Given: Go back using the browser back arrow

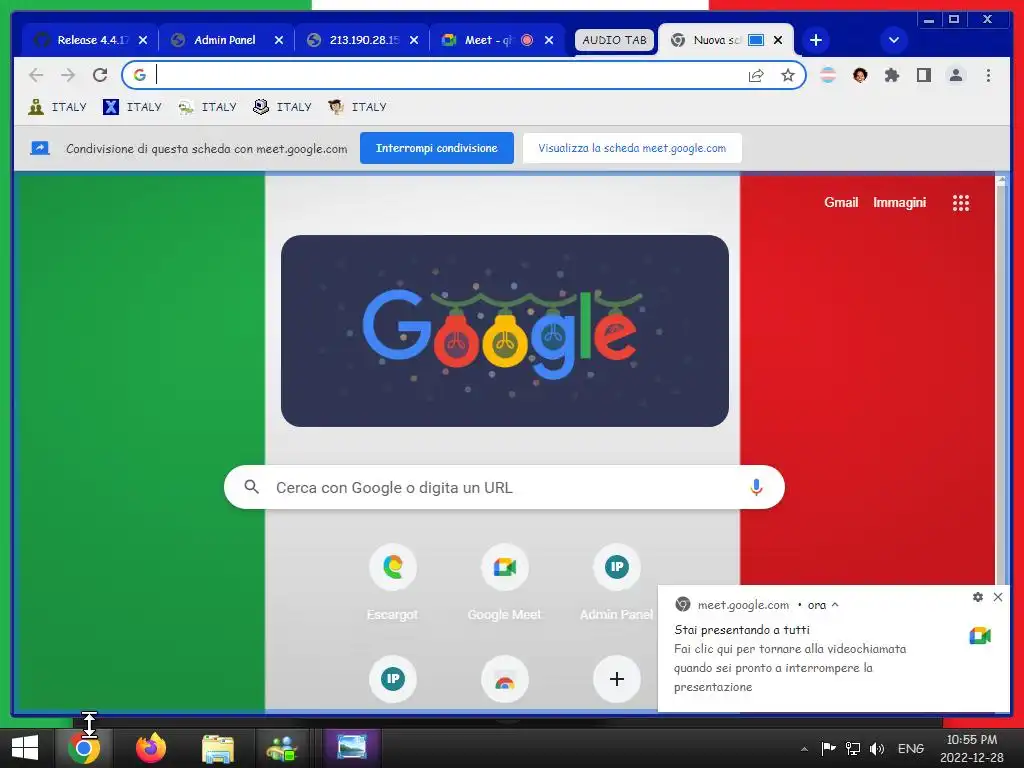Looking at the screenshot, I should tap(37, 75).
